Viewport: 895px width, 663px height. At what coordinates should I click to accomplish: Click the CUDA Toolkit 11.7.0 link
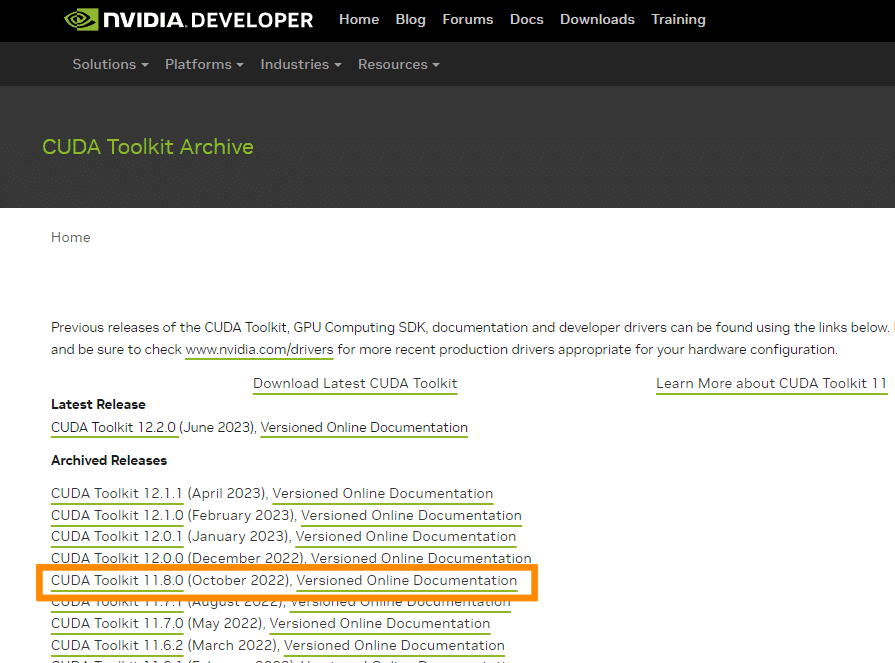[x=117, y=624]
